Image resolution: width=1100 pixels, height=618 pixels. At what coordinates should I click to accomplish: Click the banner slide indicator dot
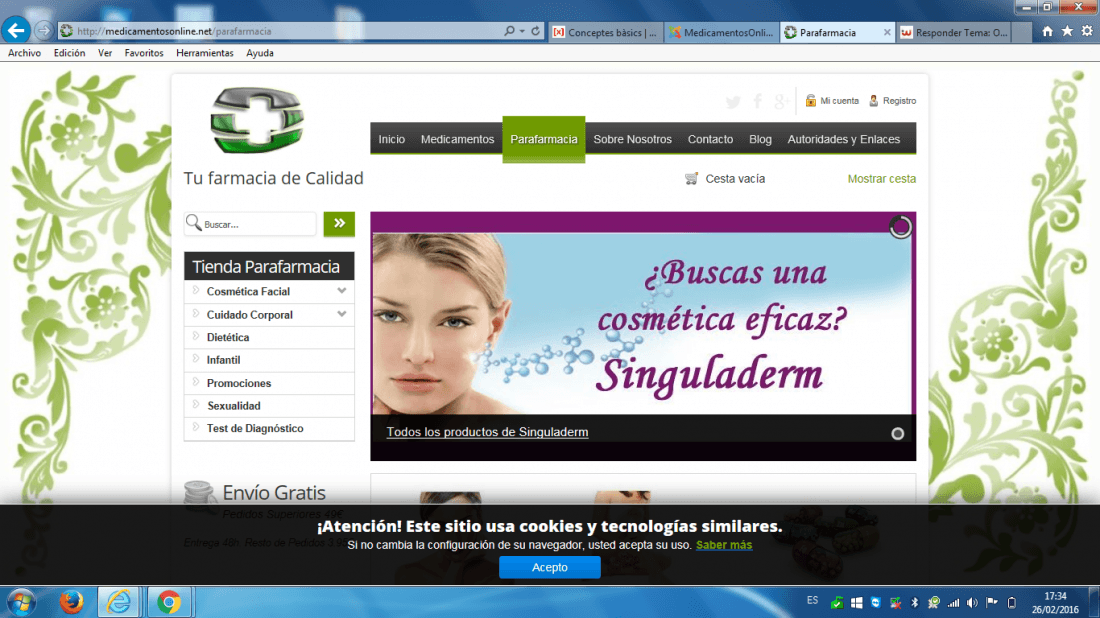(x=897, y=434)
